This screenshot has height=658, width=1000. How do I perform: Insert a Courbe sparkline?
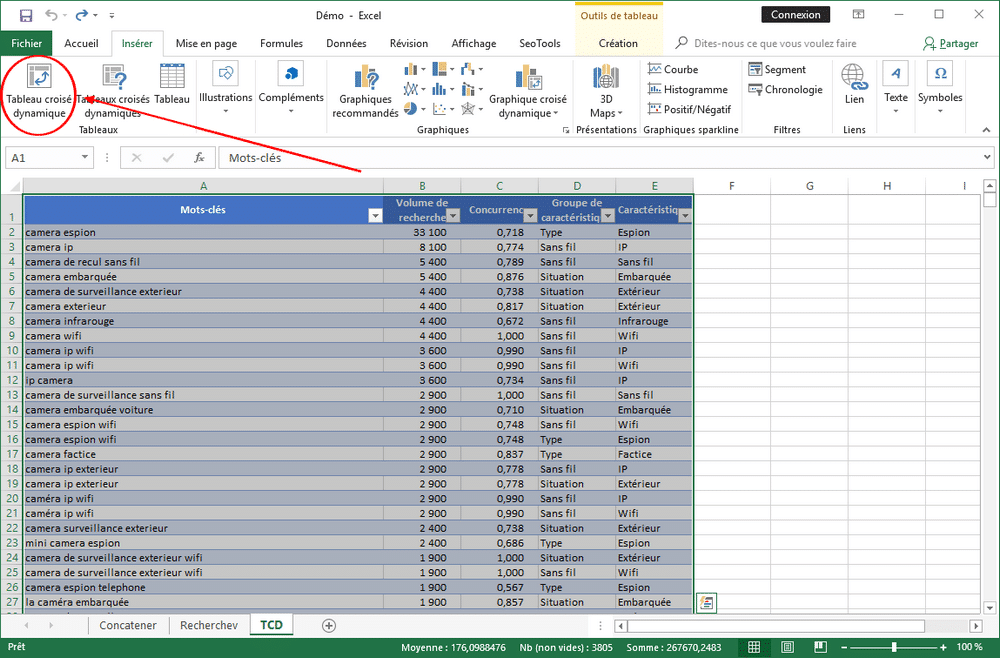pyautogui.click(x=673, y=69)
